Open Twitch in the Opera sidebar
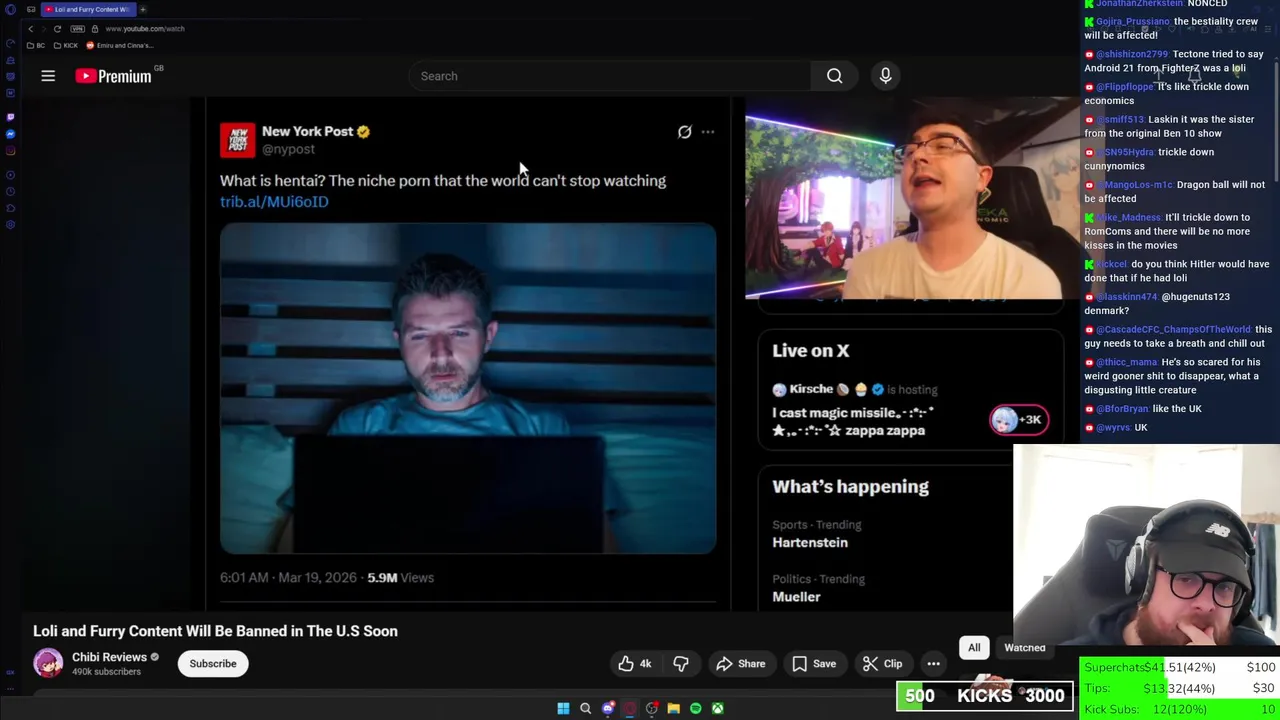1280x720 pixels. [11, 117]
